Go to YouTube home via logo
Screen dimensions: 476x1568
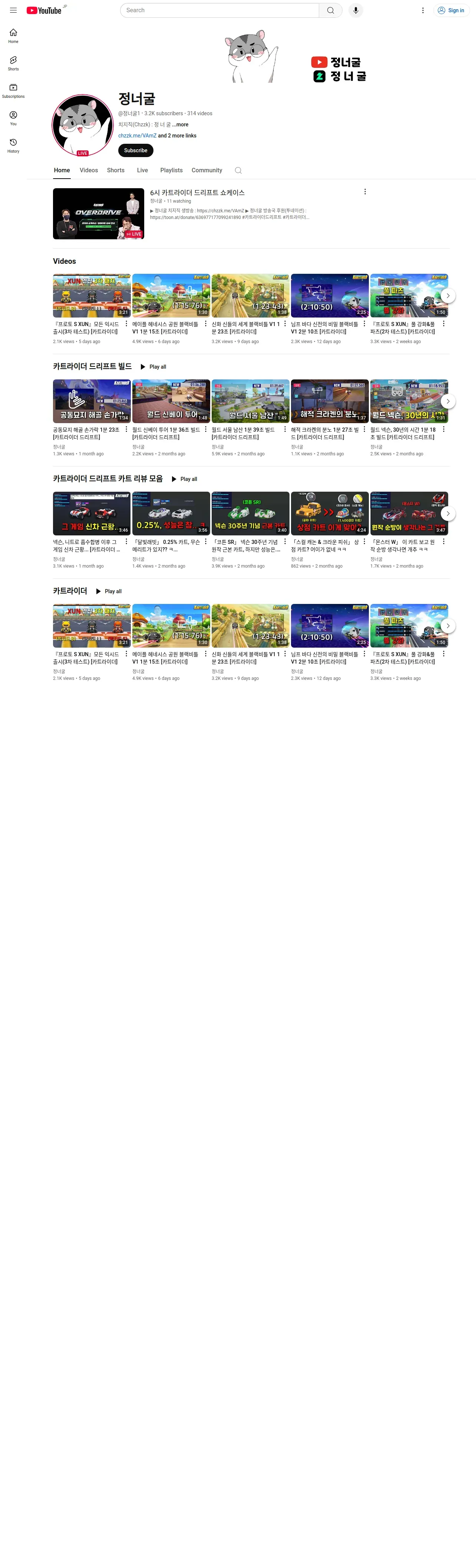44,10
